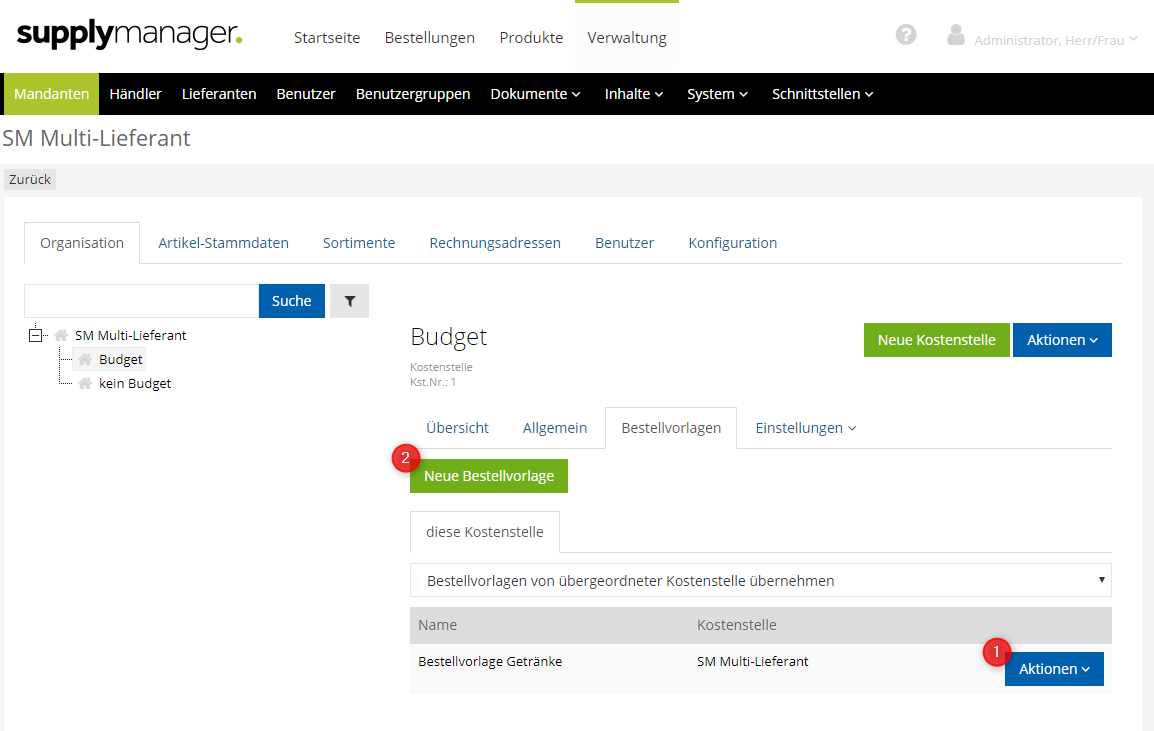Click into the organisation search field

pos(141,301)
